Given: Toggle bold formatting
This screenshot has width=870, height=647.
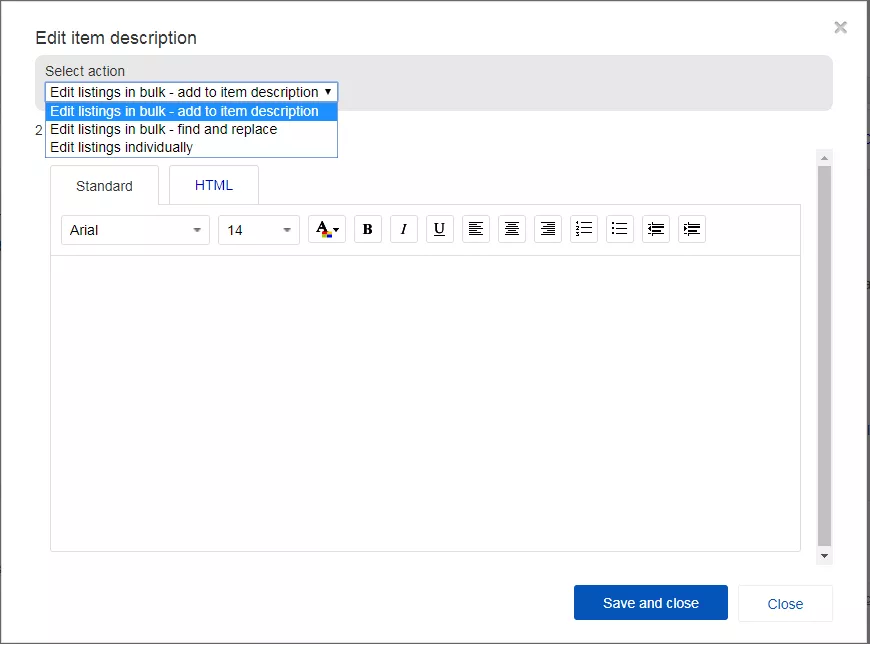Looking at the screenshot, I should (367, 229).
